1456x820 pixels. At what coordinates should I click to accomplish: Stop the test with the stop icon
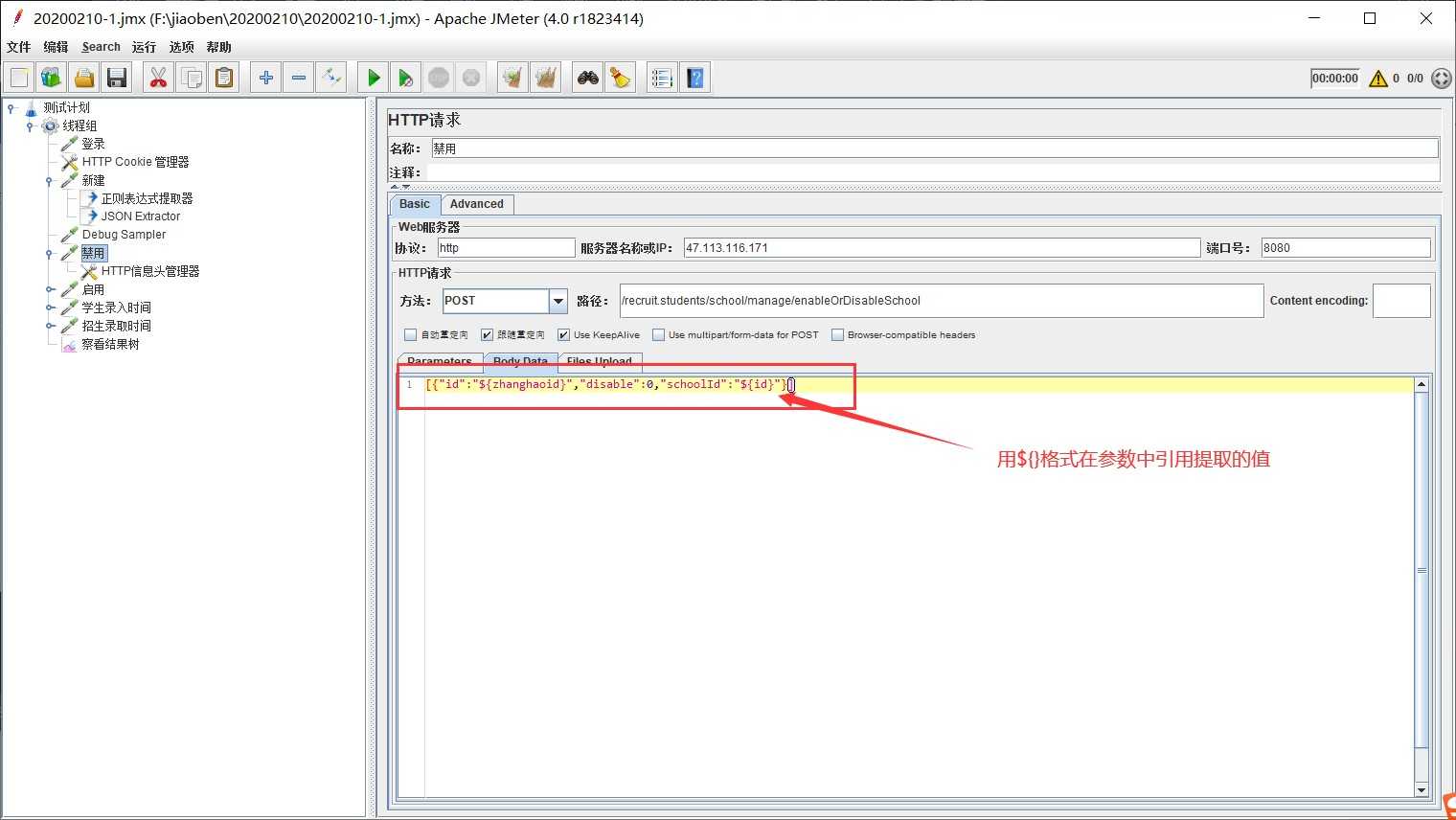[x=439, y=78]
